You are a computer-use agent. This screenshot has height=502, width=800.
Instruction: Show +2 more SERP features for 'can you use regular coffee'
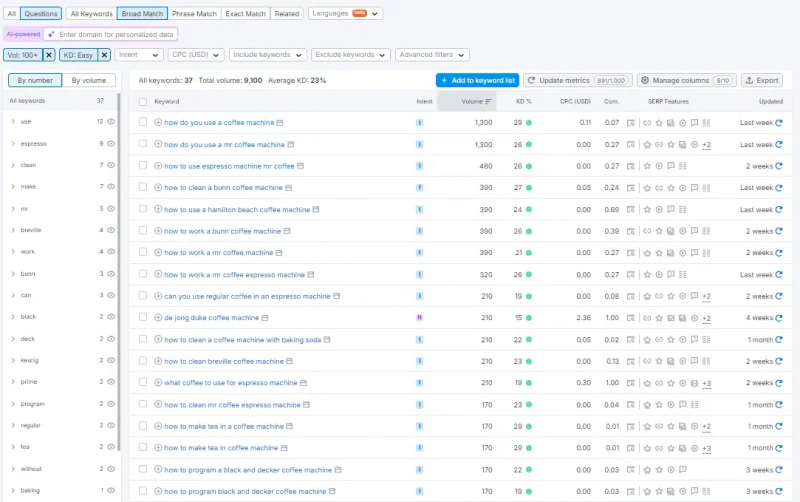coord(707,296)
